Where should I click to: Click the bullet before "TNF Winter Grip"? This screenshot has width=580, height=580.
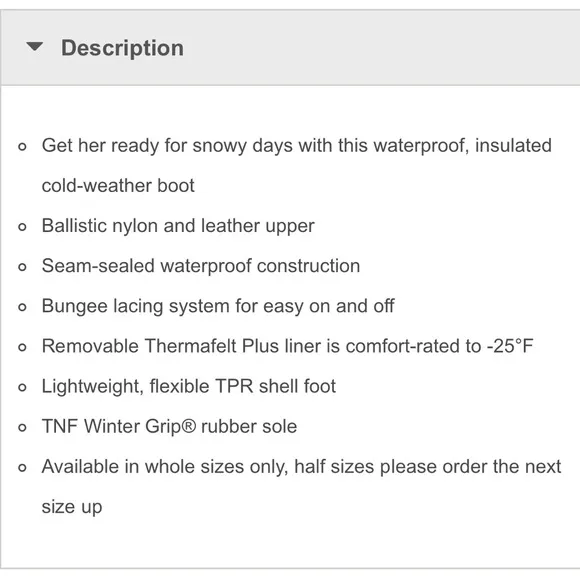pyautogui.click(x=22, y=428)
